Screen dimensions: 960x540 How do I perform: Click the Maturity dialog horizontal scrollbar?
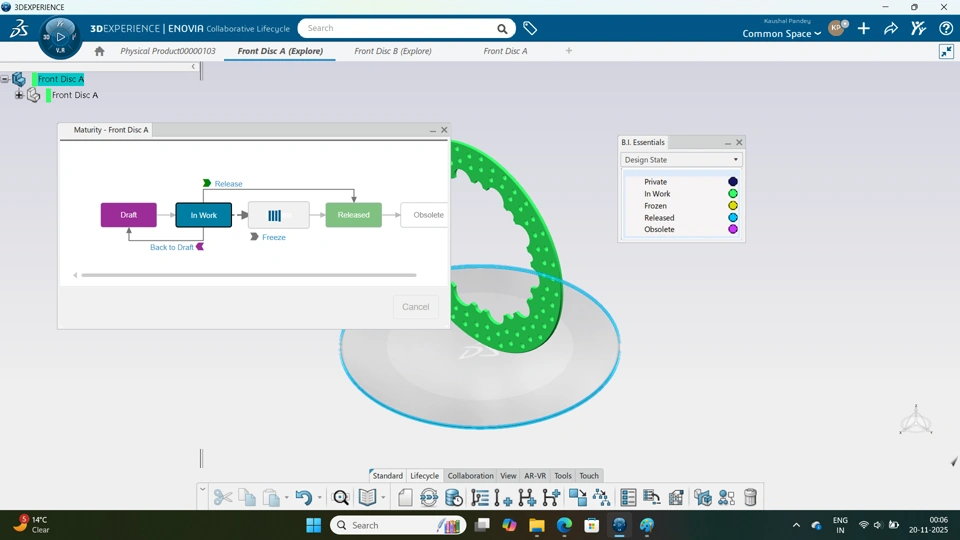point(249,276)
